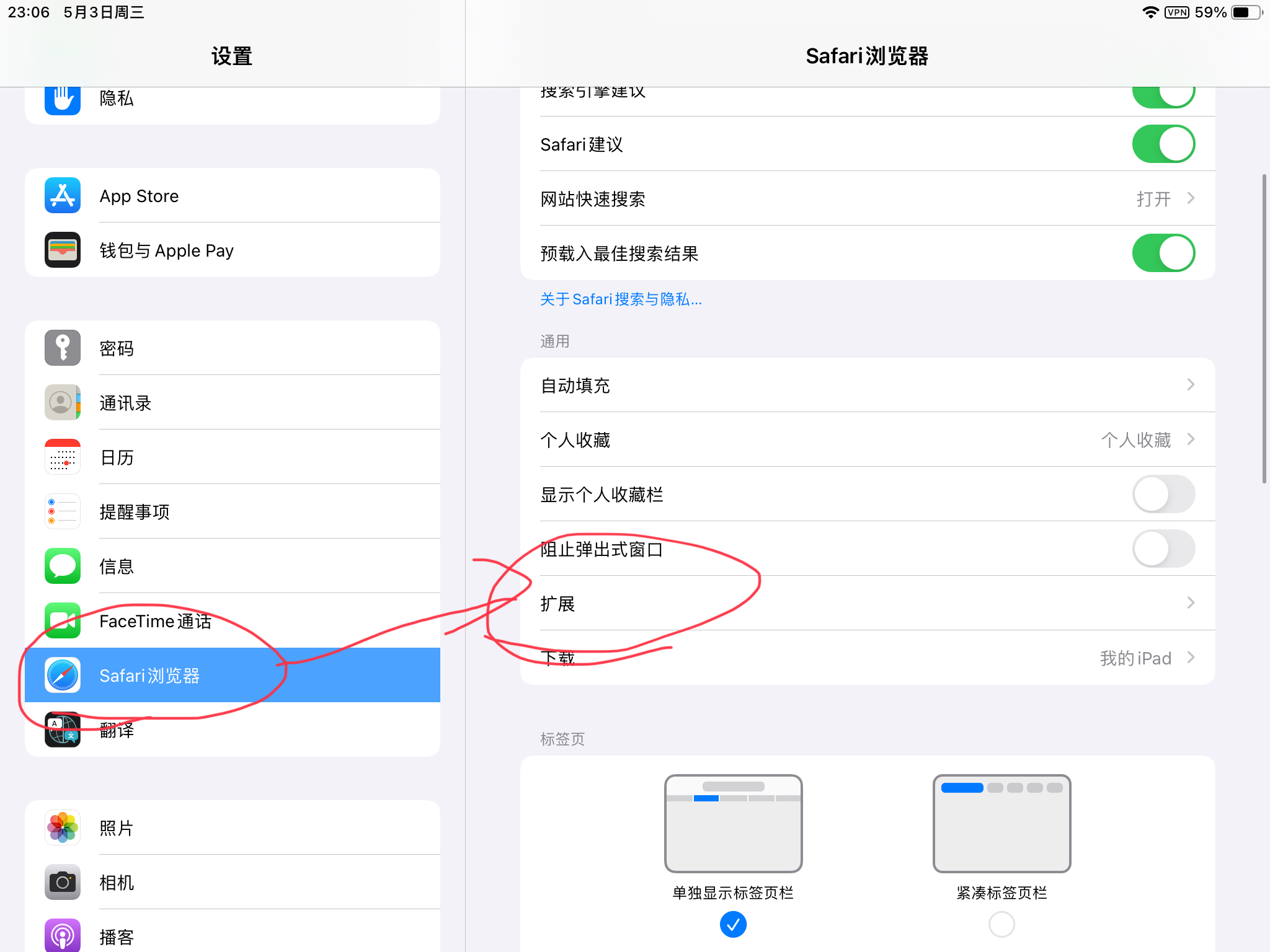Screen dimensions: 1270x952
Task: Tap the Camera icon
Action: (x=63, y=883)
